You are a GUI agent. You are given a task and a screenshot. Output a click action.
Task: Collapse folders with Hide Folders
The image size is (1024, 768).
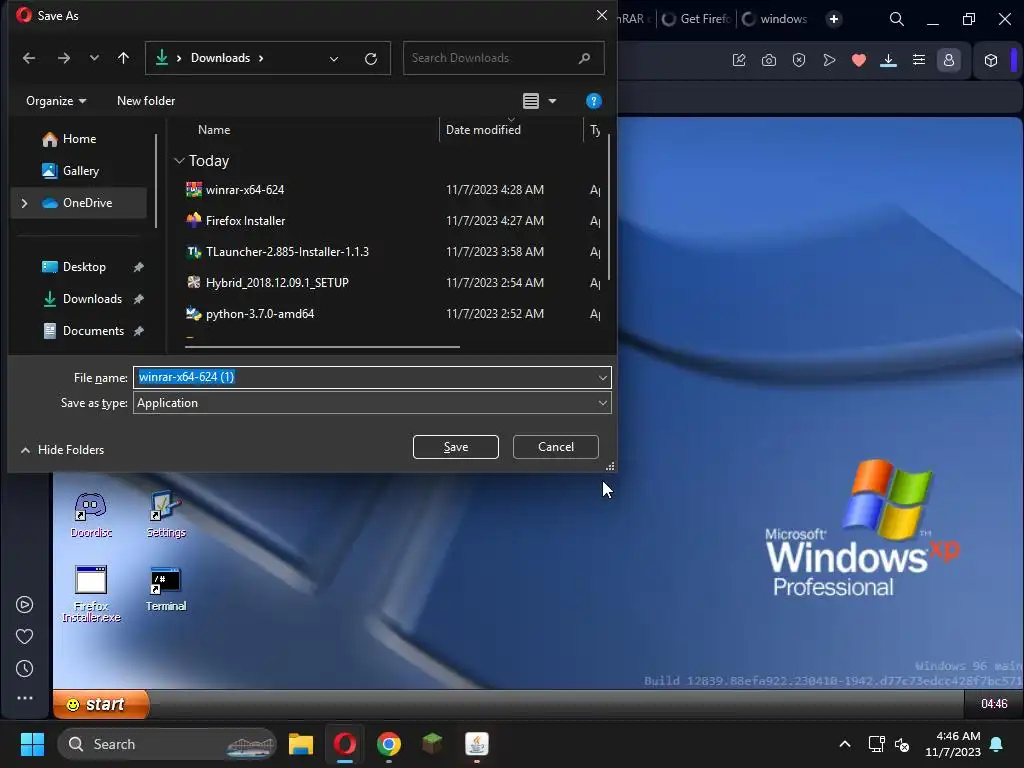coord(63,450)
